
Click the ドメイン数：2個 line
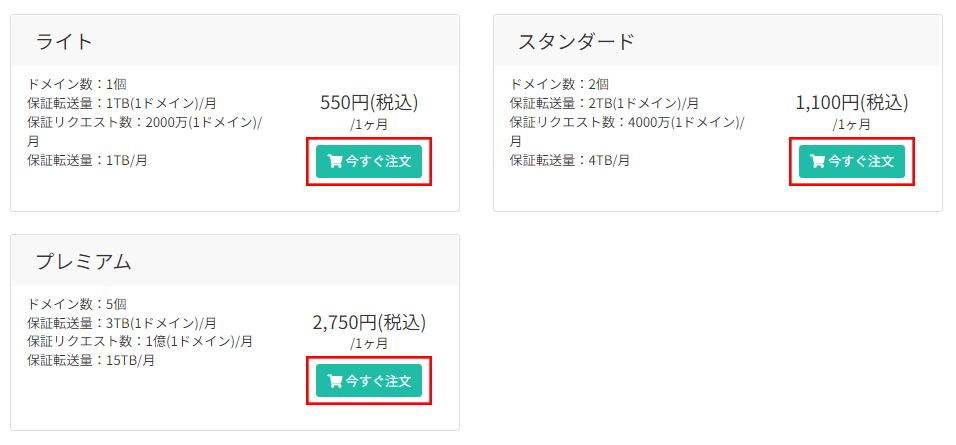pyautogui.click(x=559, y=84)
